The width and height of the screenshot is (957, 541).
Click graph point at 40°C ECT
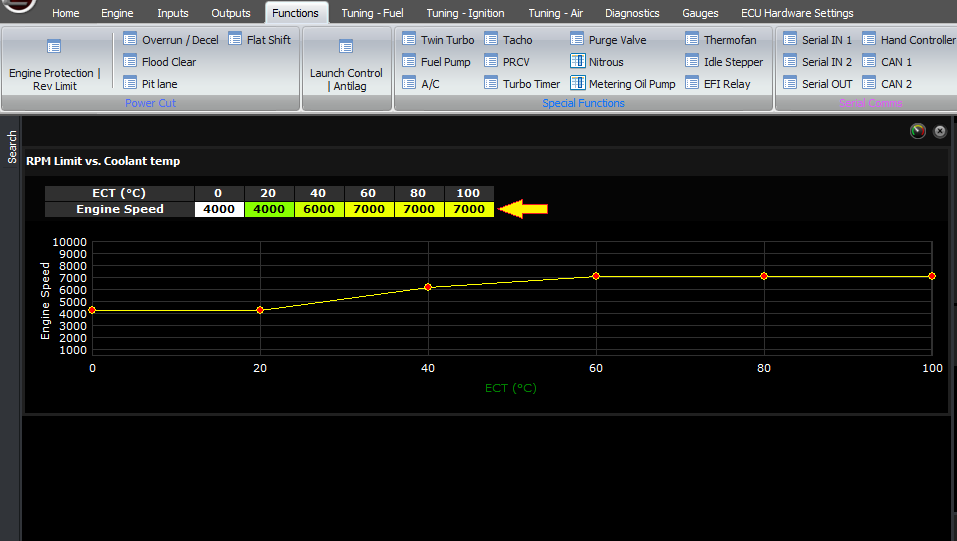click(428, 287)
